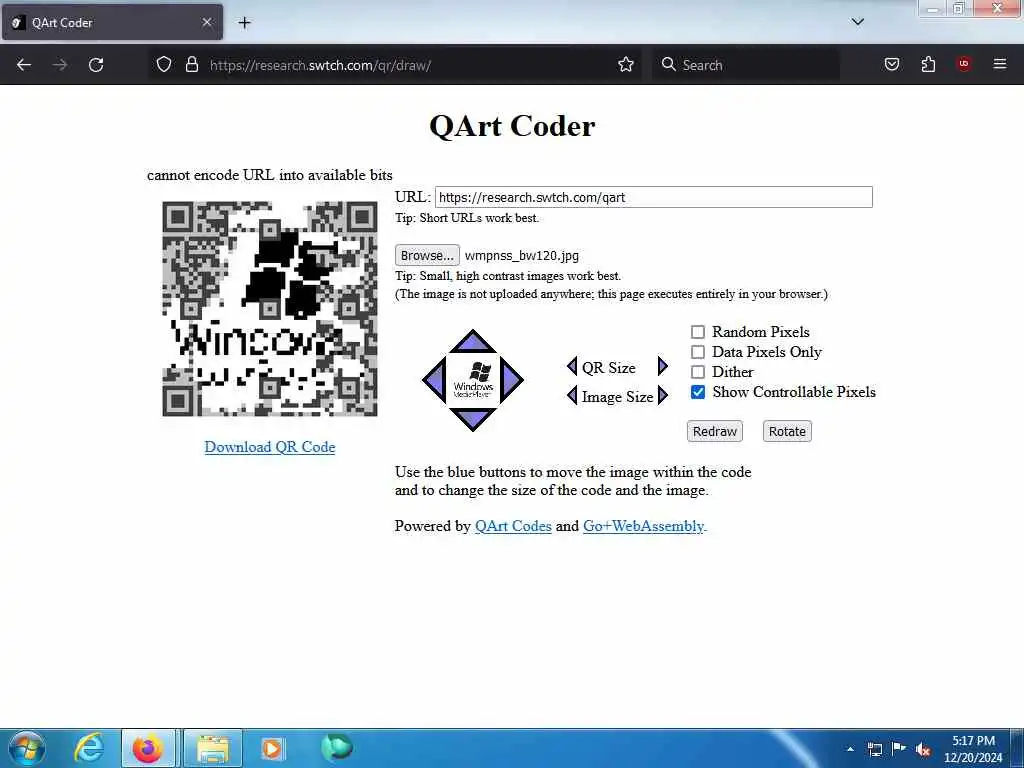The image size is (1024, 768).
Task: Go back to previous page
Action: pos(24,65)
